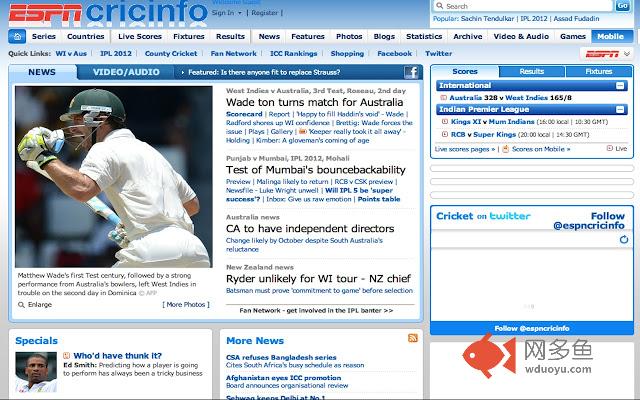The image size is (640, 400).
Task: Open Sachin Tendulkar popular search link
Action: (x=487, y=19)
